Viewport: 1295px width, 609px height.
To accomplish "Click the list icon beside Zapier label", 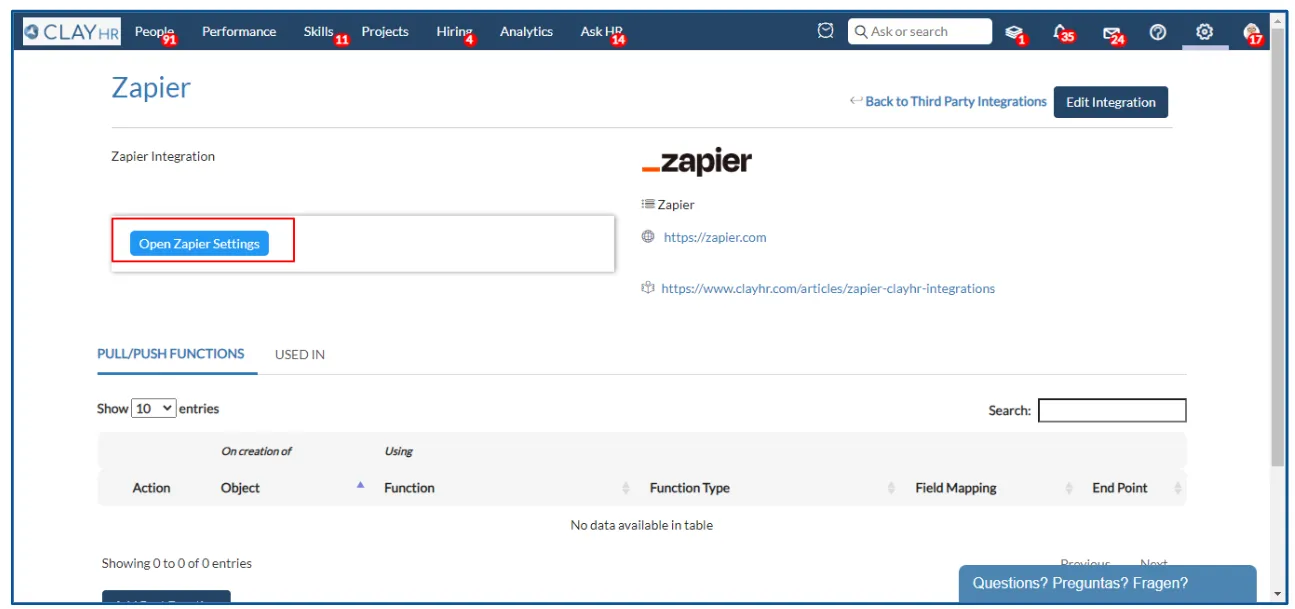I will click(648, 204).
